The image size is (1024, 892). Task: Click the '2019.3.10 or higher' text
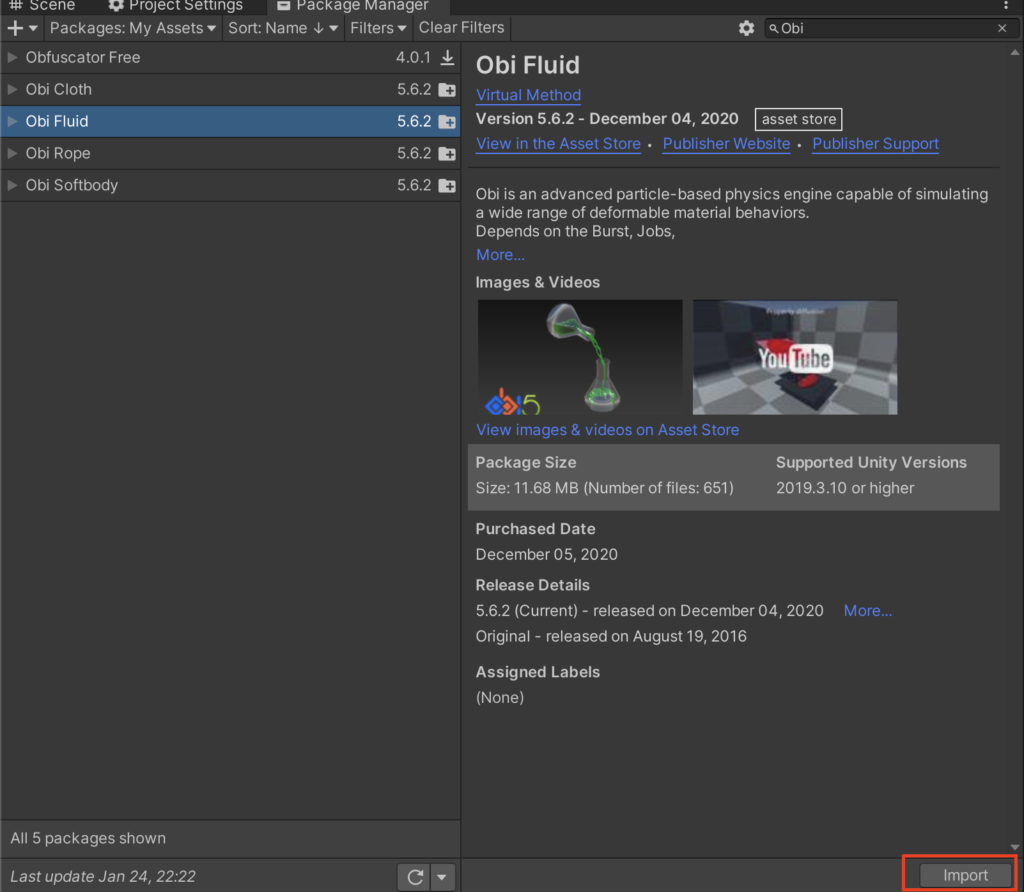845,488
